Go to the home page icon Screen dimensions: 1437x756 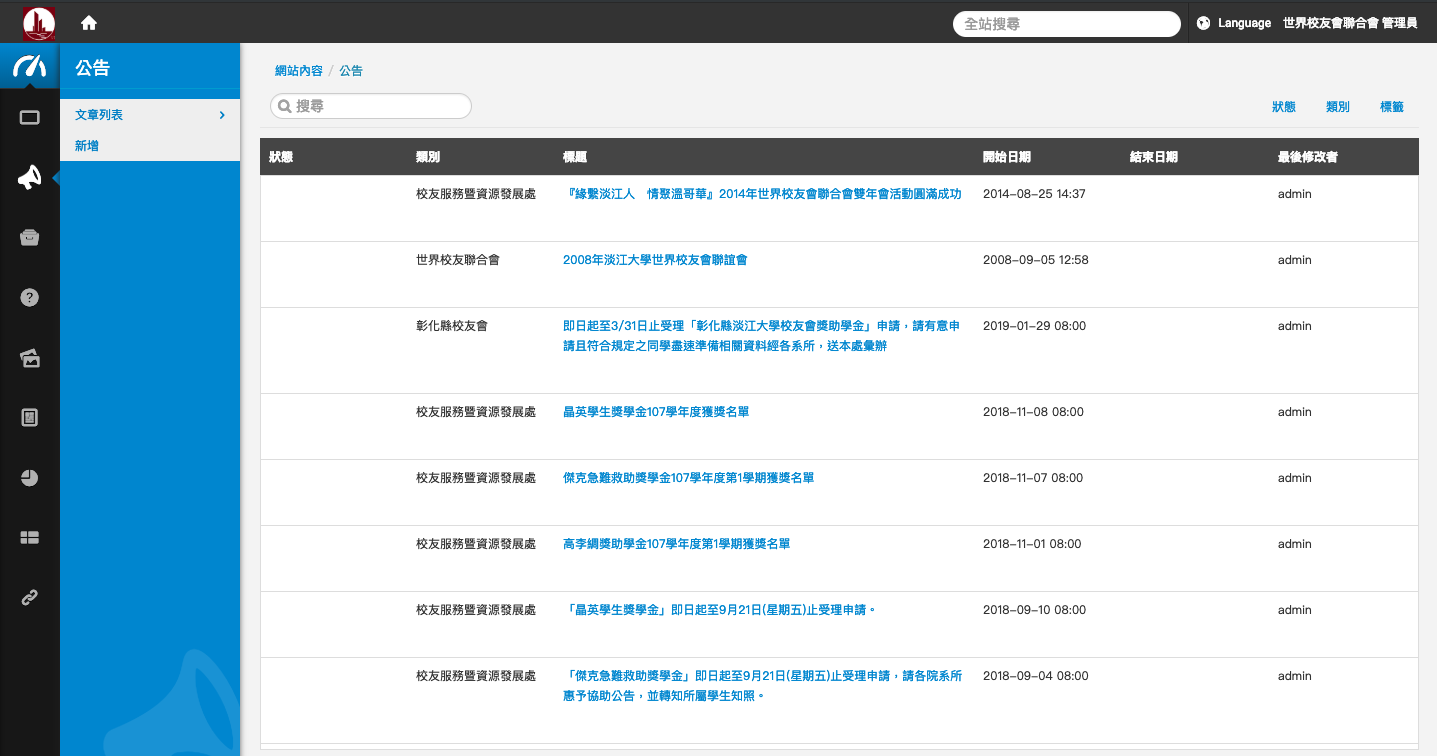tap(89, 22)
